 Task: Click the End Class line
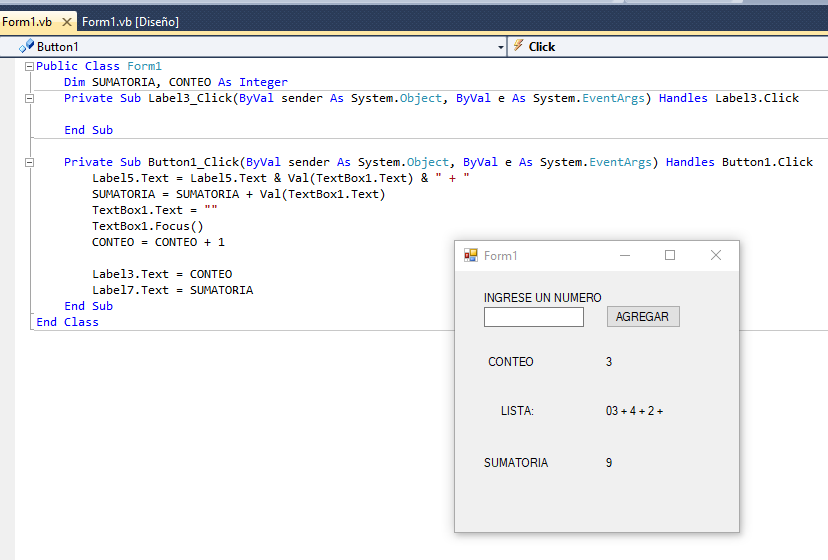coord(67,322)
